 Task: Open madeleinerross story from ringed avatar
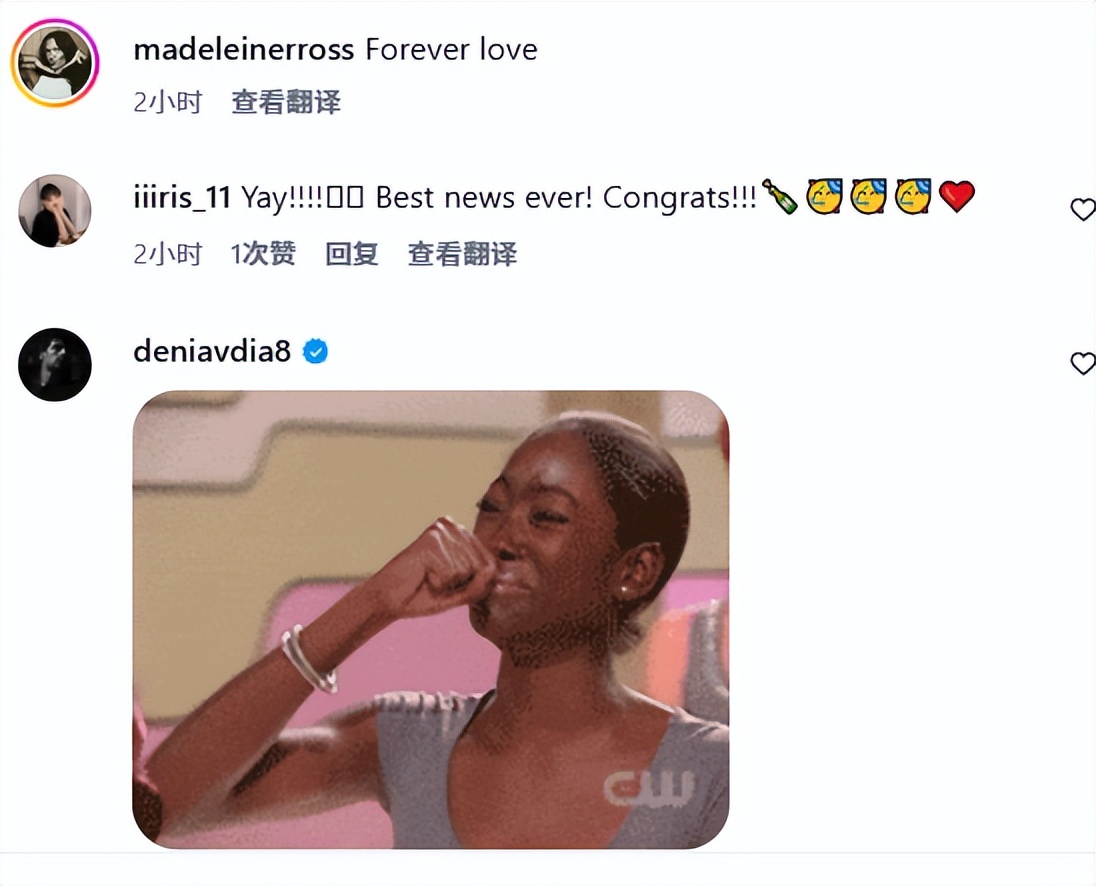[x=55, y=64]
